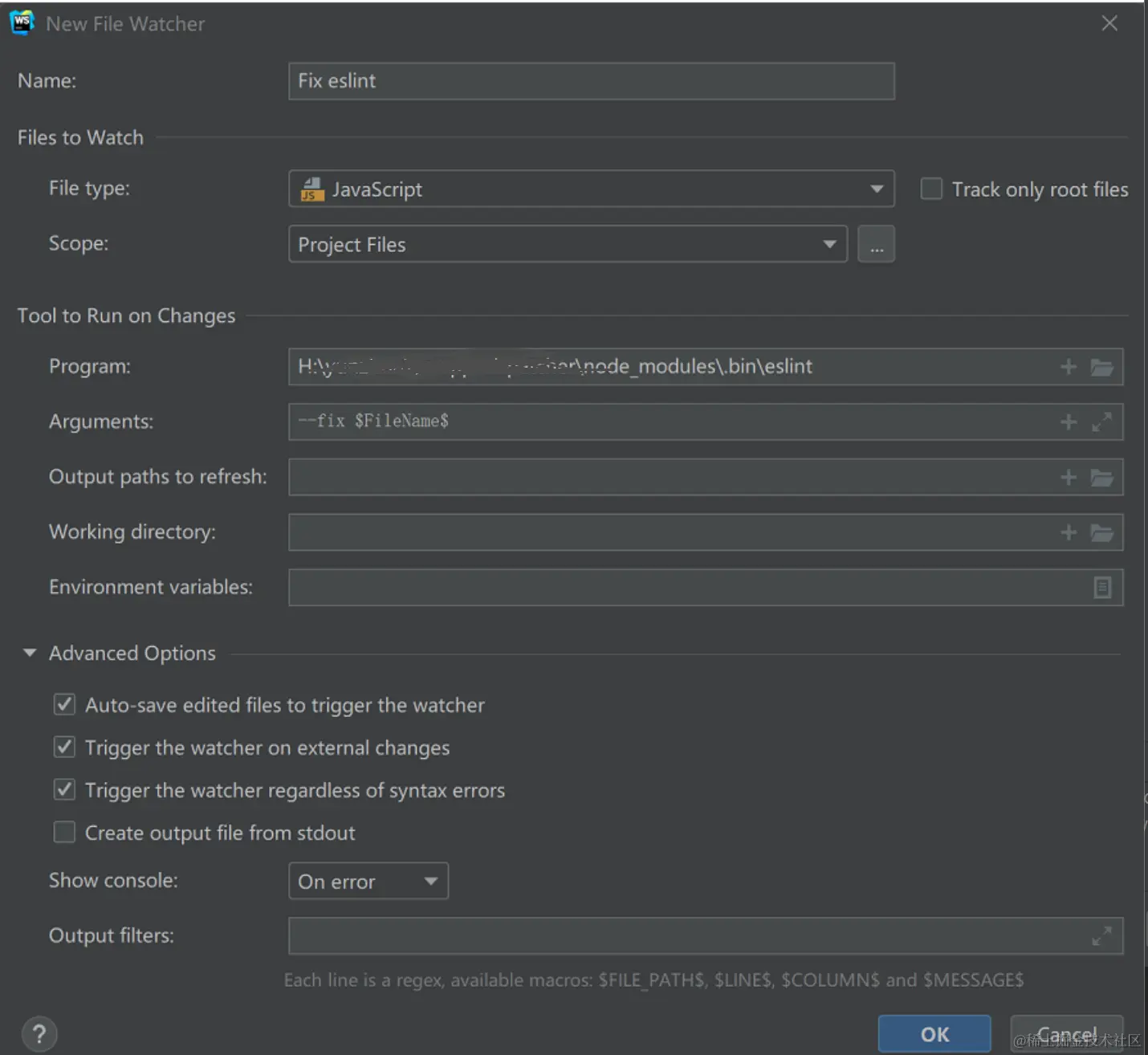This screenshot has width=1148, height=1055.
Task: Expand the Output filters field
Action: (1101, 935)
